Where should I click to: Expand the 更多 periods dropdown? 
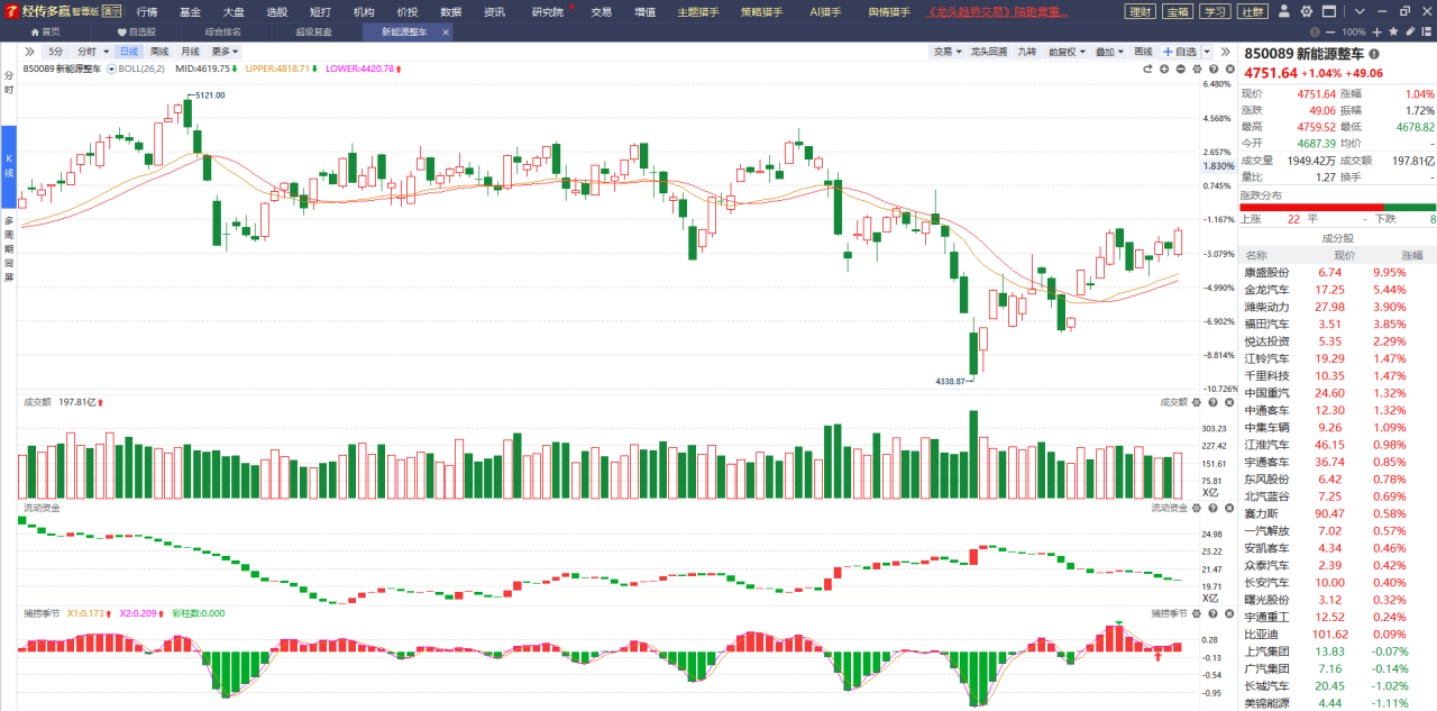click(x=225, y=51)
